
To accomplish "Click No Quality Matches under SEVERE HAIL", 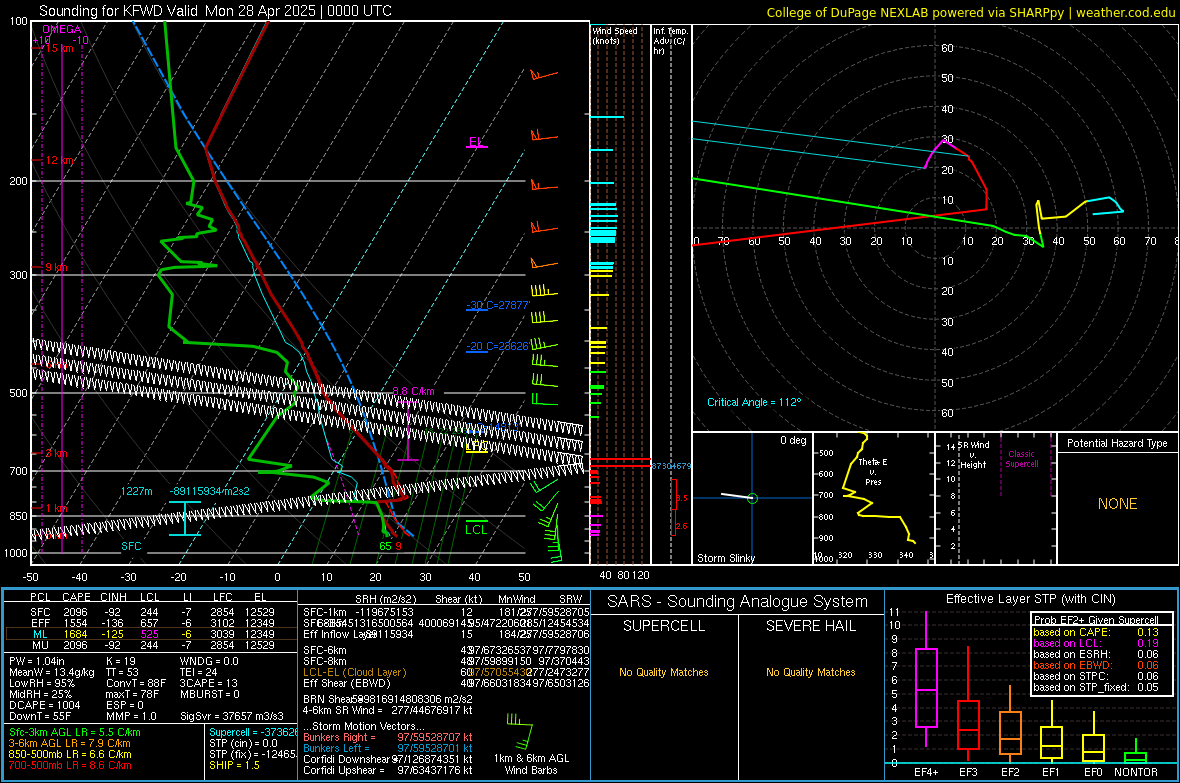I will click(x=811, y=672).
